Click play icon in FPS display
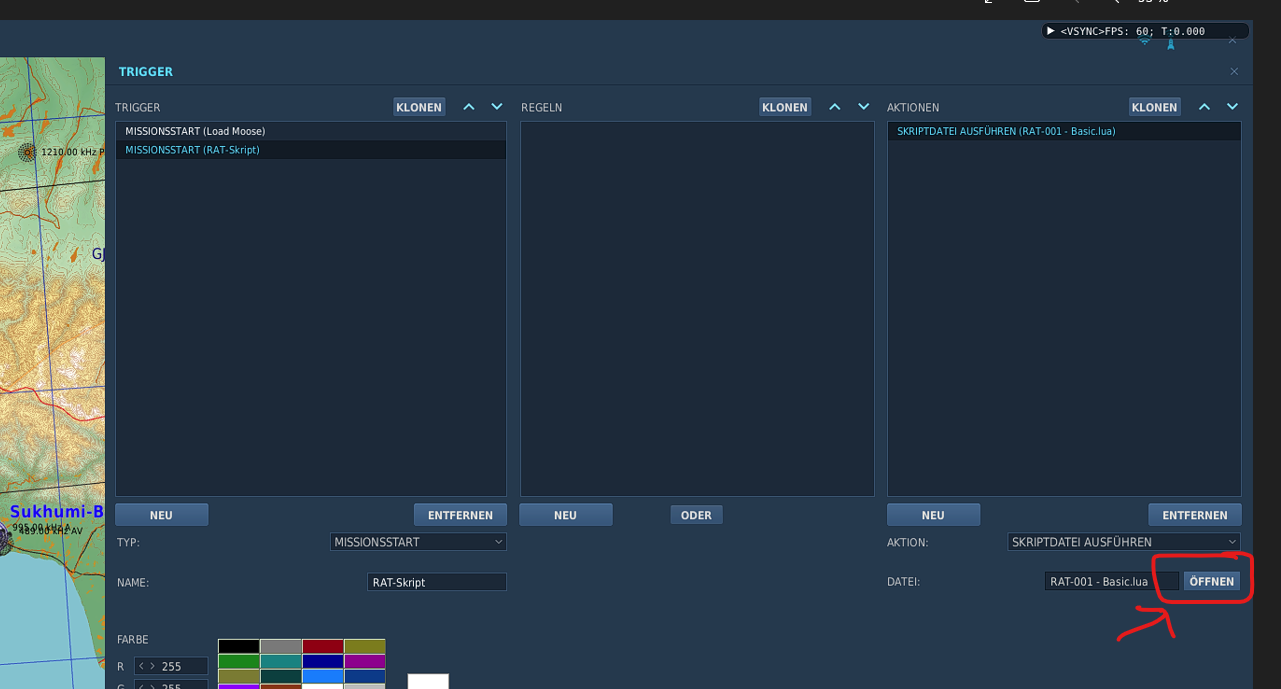 (1051, 31)
